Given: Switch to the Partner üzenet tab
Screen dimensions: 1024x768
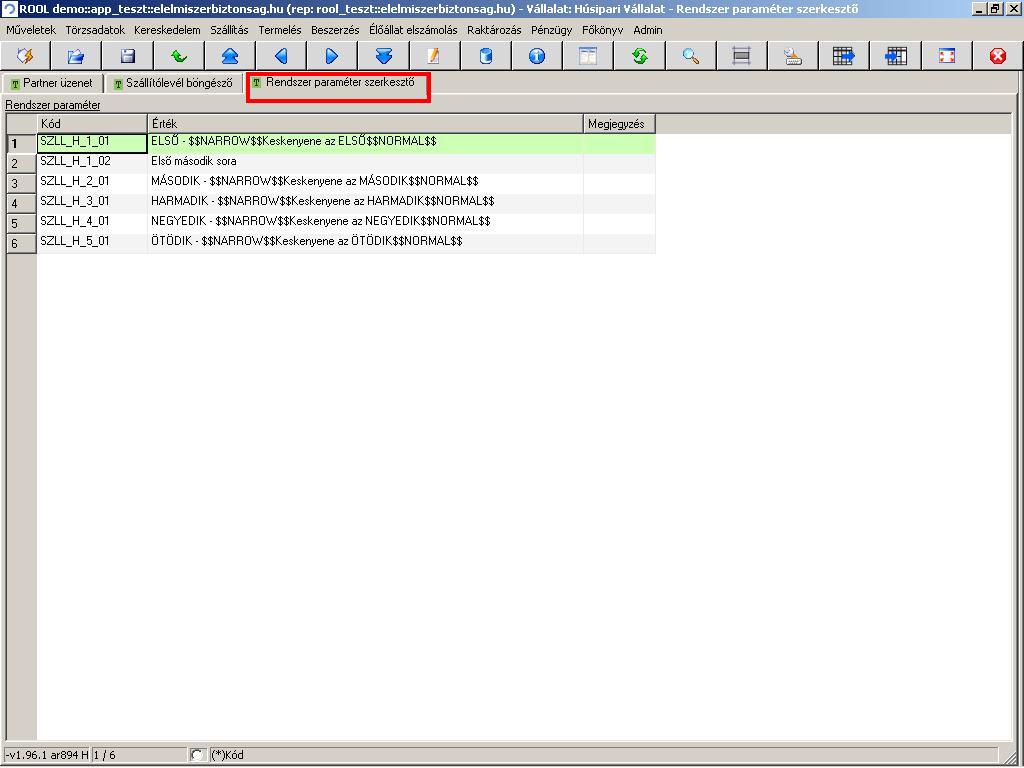Looking at the screenshot, I should tap(52, 83).
